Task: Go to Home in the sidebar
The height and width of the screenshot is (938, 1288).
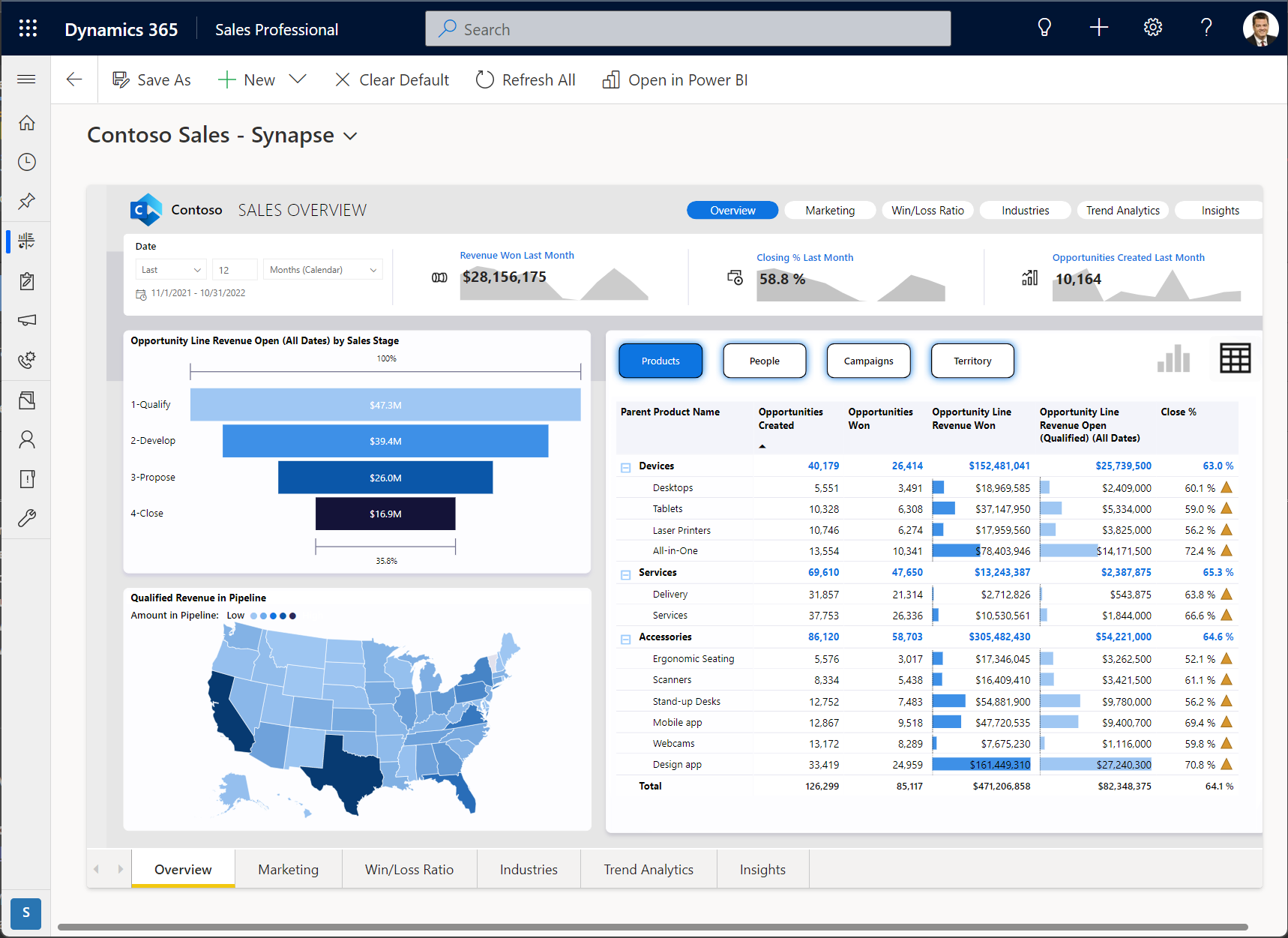Action: (27, 123)
